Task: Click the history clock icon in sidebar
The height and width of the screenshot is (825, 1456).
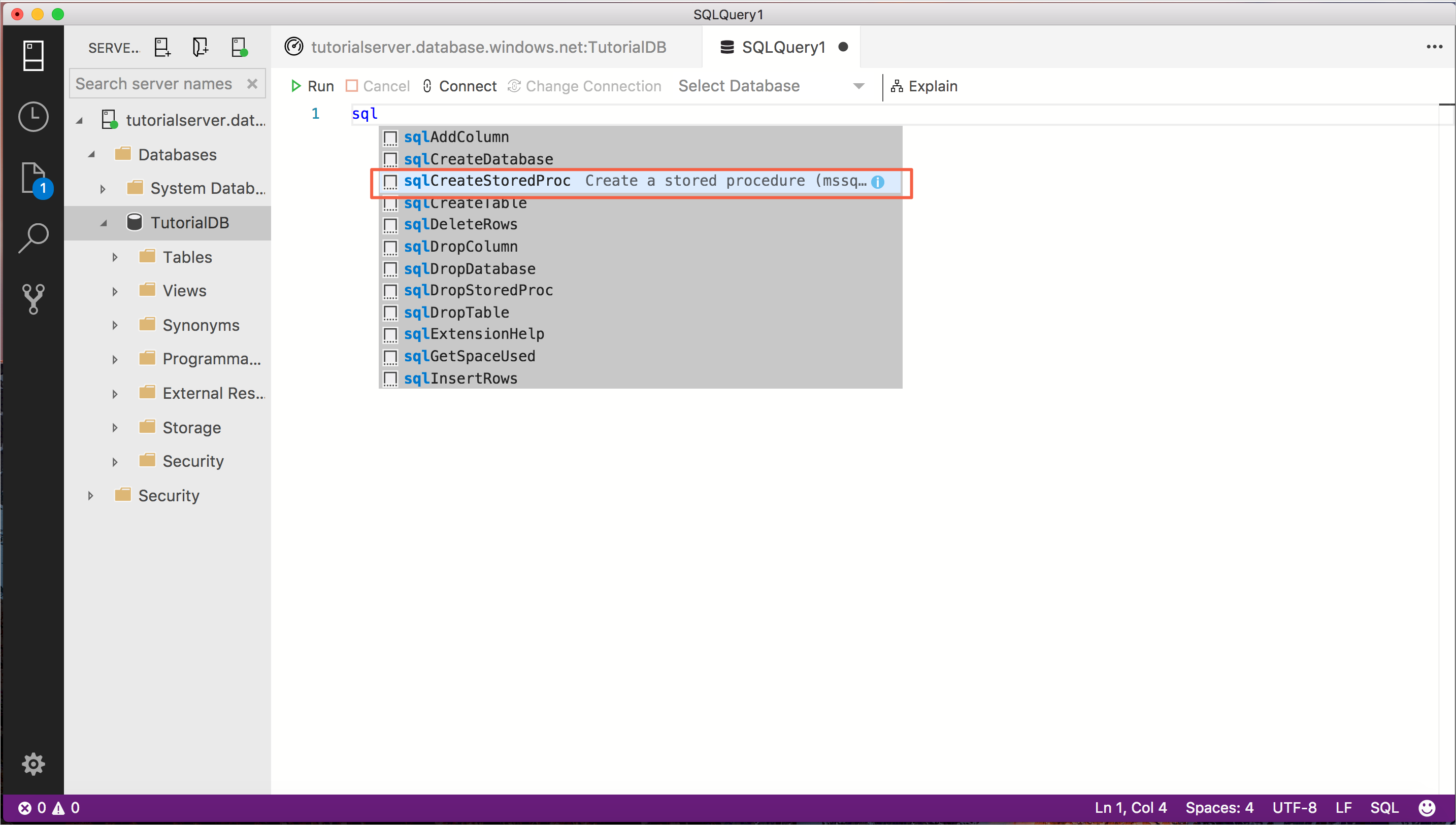Action: pyautogui.click(x=34, y=115)
